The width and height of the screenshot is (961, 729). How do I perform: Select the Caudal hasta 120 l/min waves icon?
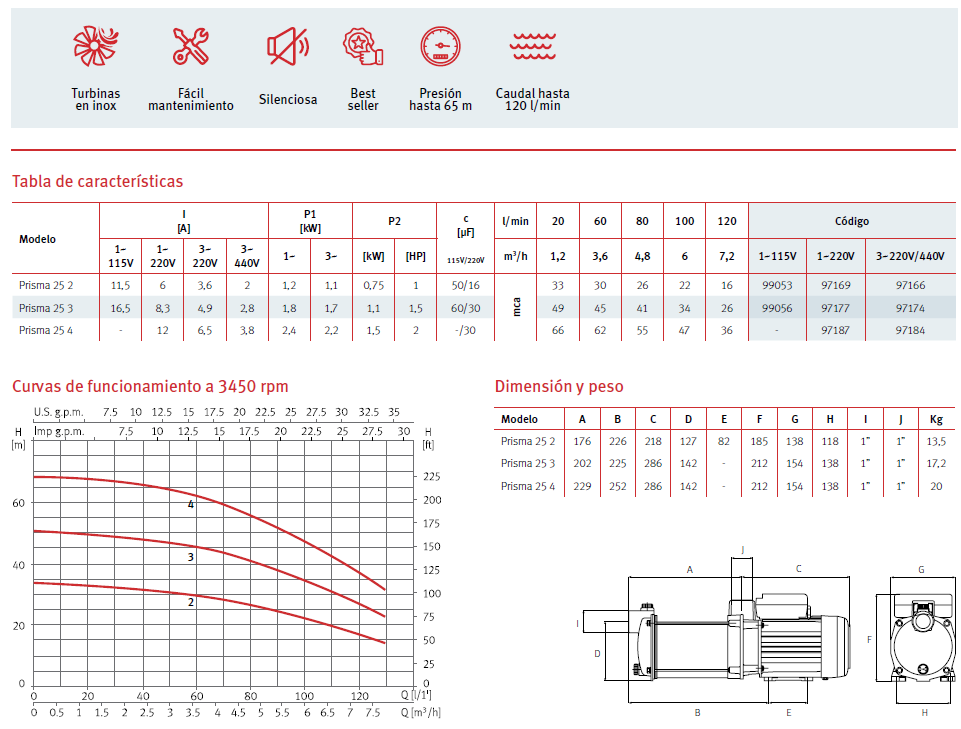click(x=532, y=46)
